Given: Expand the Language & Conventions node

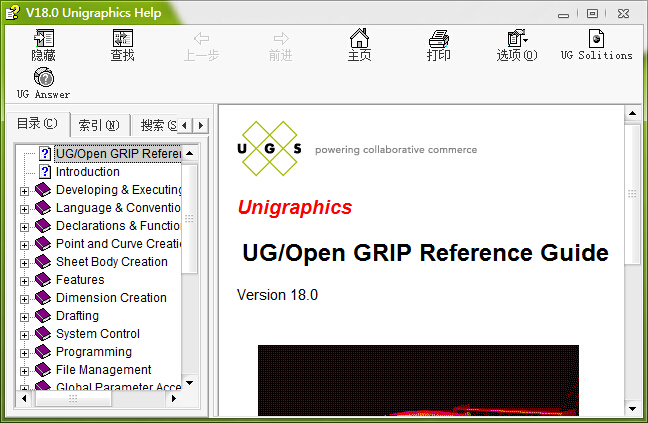Looking at the screenshot, I should (24, 209).
